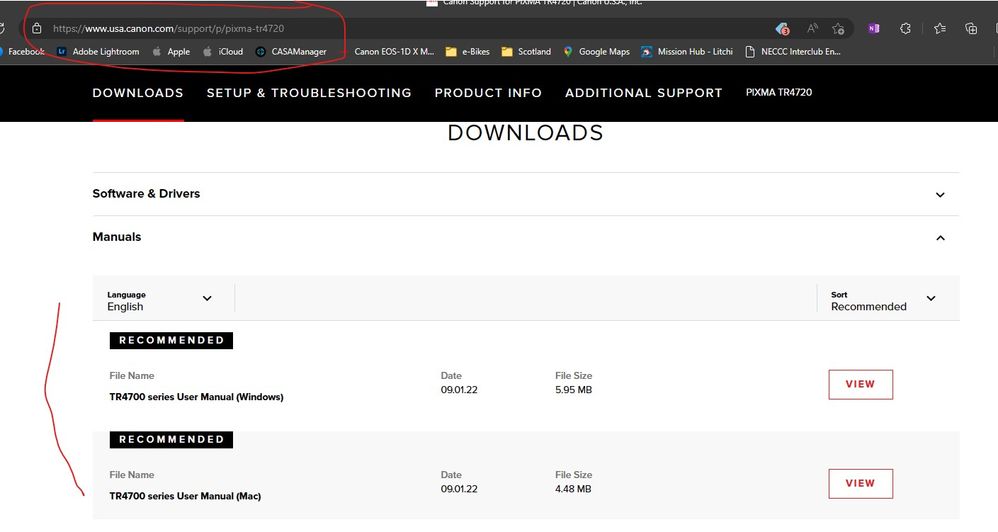
Task: Open the Mission Hub - Litchi bookmark
Action: [687, 52]
